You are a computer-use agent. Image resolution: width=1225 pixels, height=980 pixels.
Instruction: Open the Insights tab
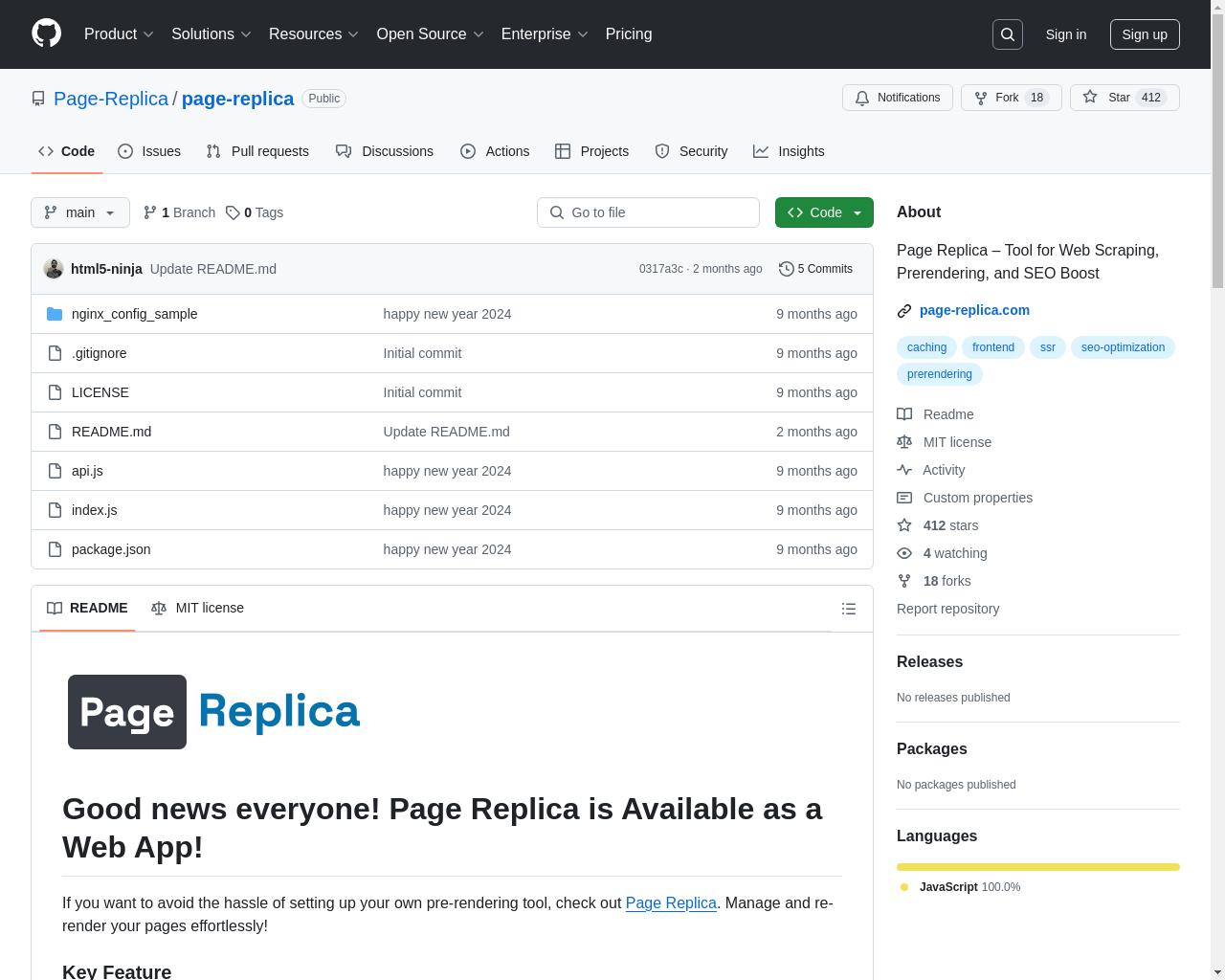(789, 151)
